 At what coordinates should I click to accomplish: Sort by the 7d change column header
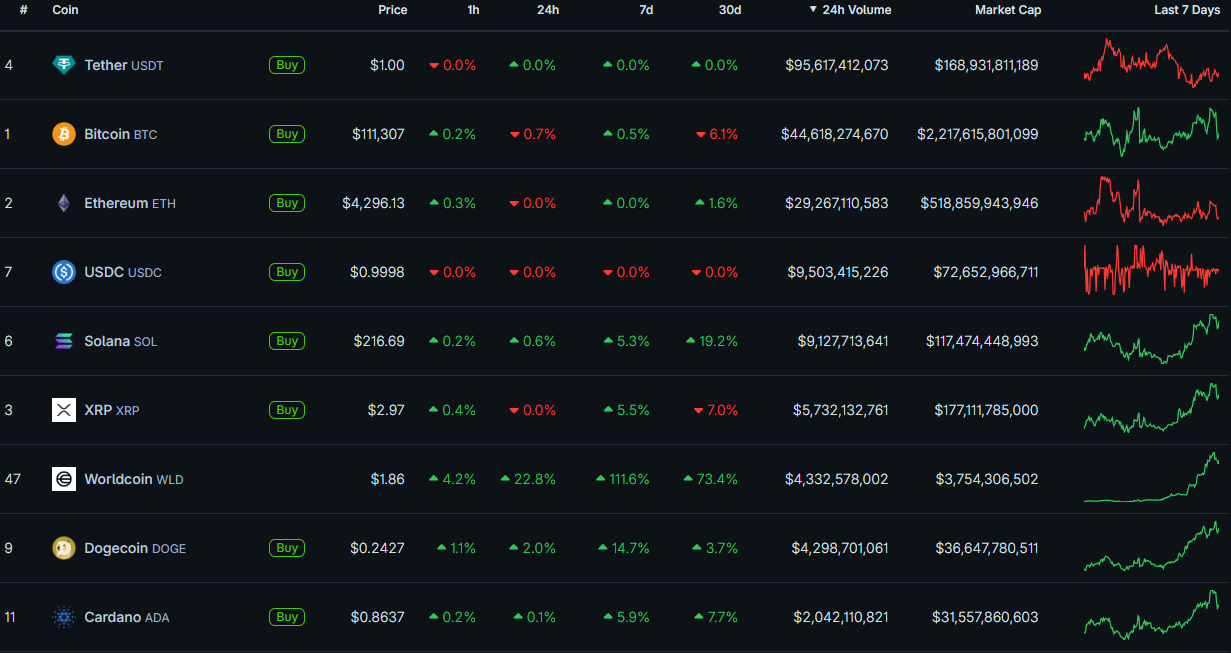pyautogui.click(x=646, y=10)
